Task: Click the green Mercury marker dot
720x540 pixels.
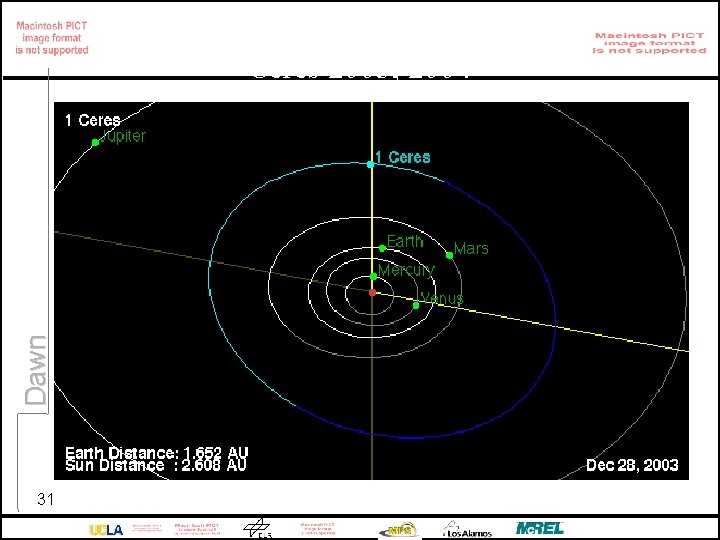Action: pos(373,276)
